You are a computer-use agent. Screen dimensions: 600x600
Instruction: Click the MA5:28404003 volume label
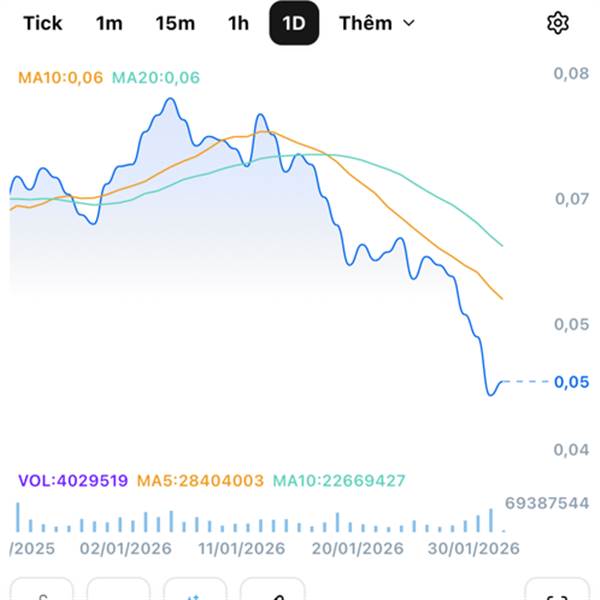[x=200, y=481]
